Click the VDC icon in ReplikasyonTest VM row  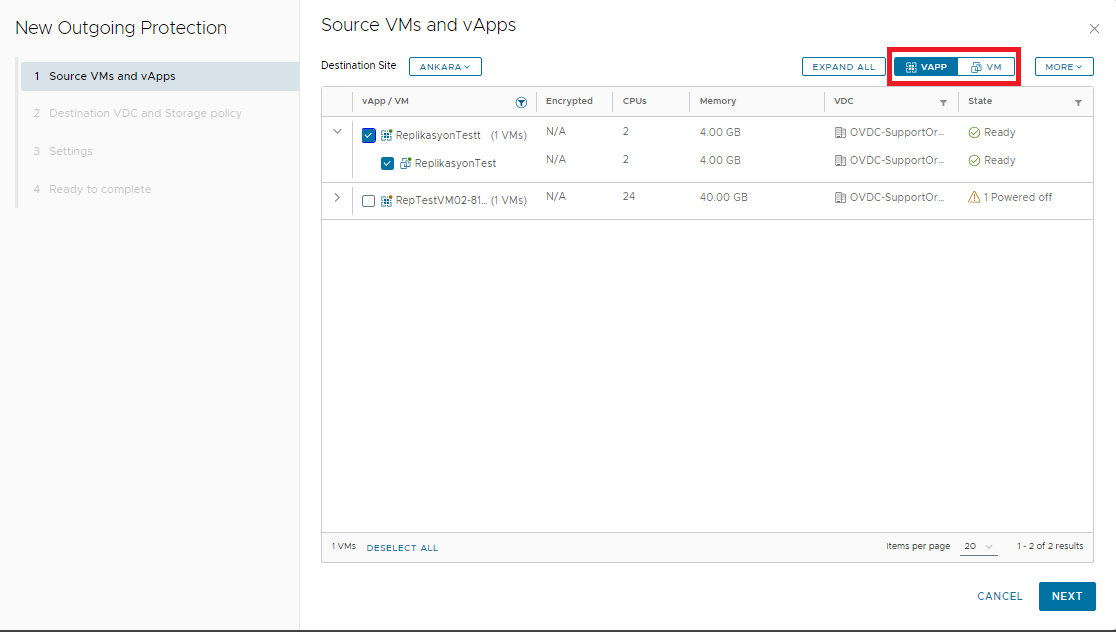(x=840, y=160)
